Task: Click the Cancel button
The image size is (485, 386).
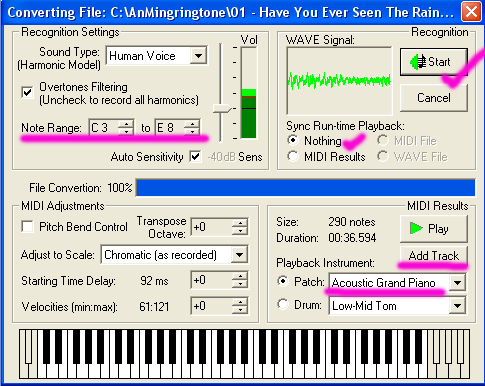Action: 434,98
